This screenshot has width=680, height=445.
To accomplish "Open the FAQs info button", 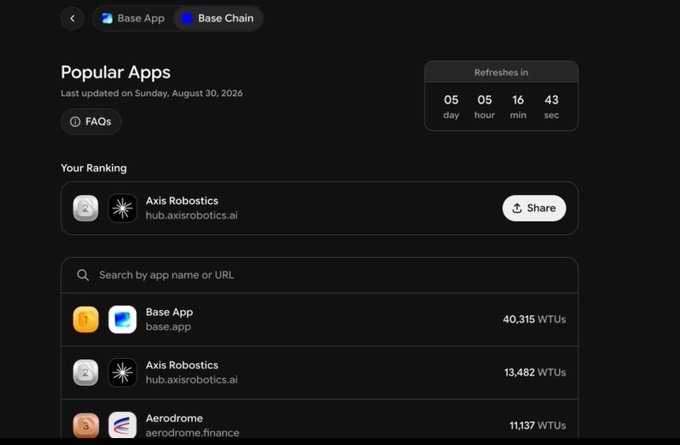I will [x=91, y=121].
